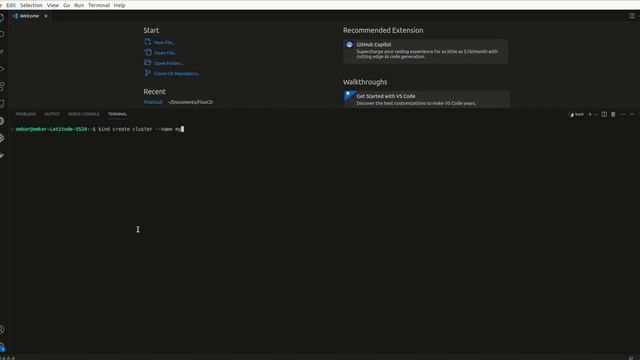Open the Run and Debug view
The width and height of the screenshot is (640, 360).
[x=2, y=69]
